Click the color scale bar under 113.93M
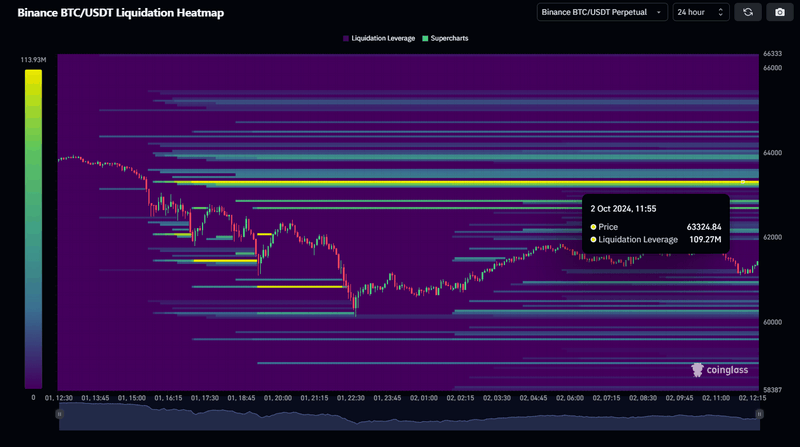 click(x=33, y=229)
